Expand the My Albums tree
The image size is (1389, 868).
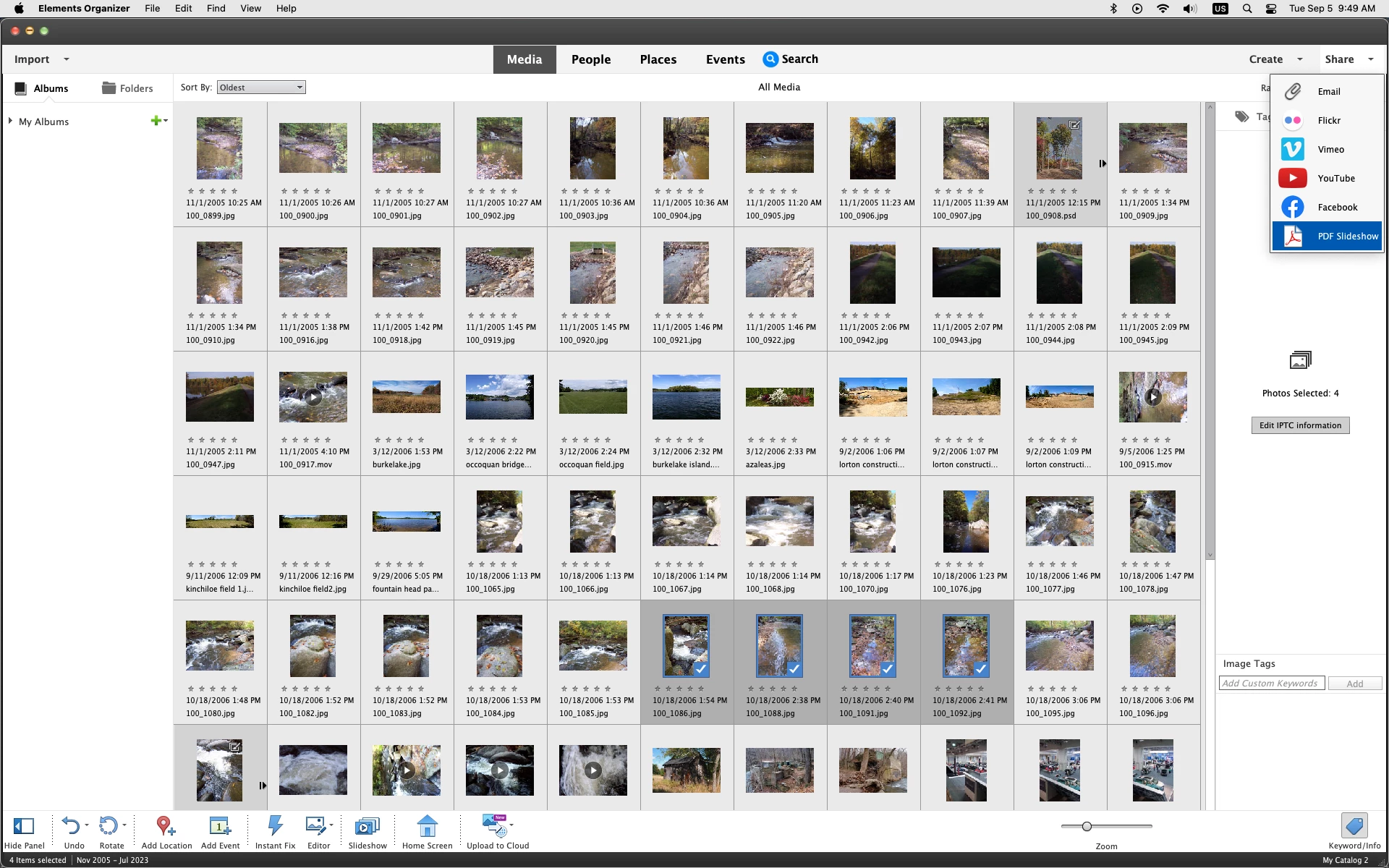point(10,121)
